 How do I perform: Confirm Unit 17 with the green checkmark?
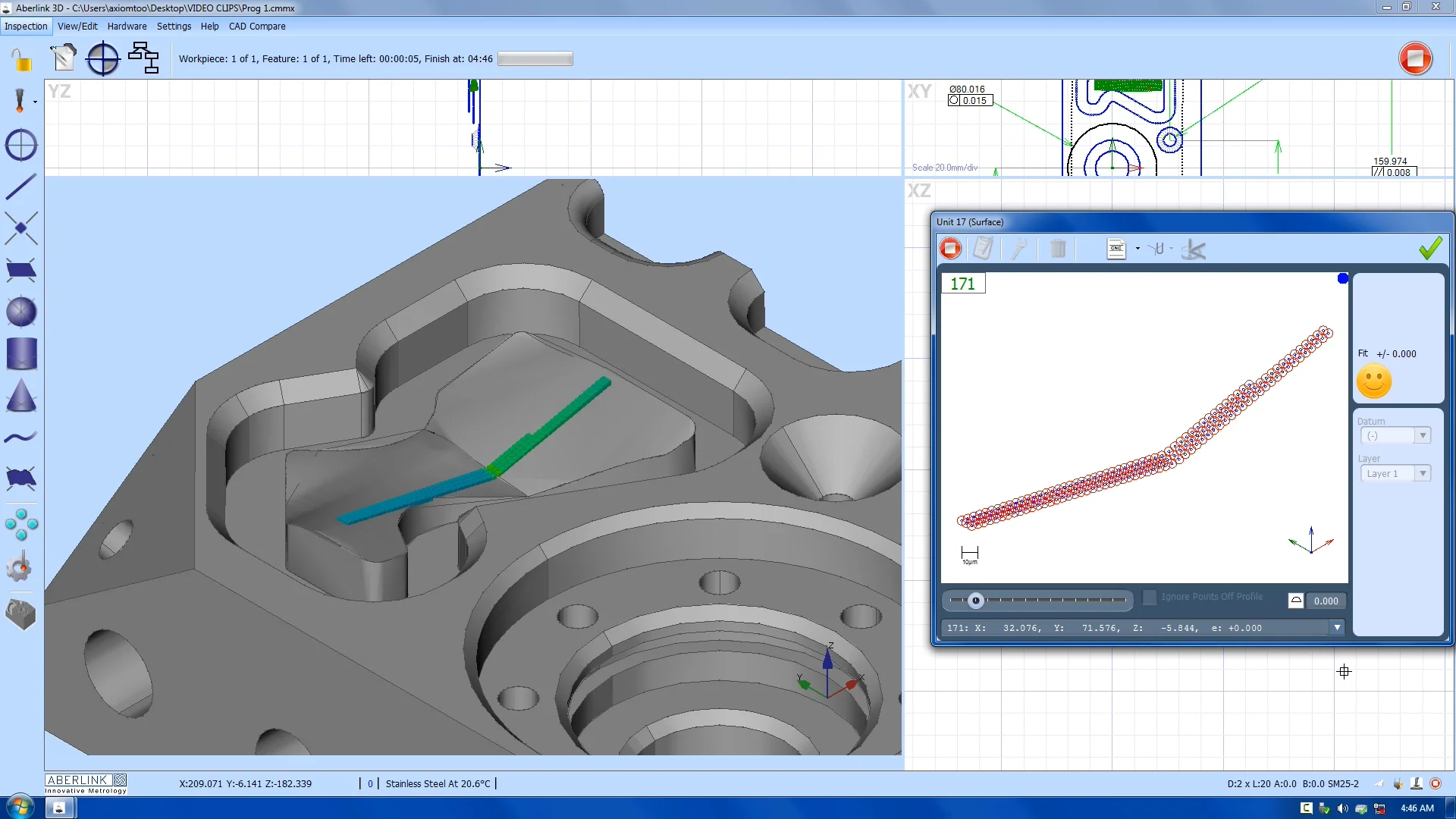click(1431, 247)
